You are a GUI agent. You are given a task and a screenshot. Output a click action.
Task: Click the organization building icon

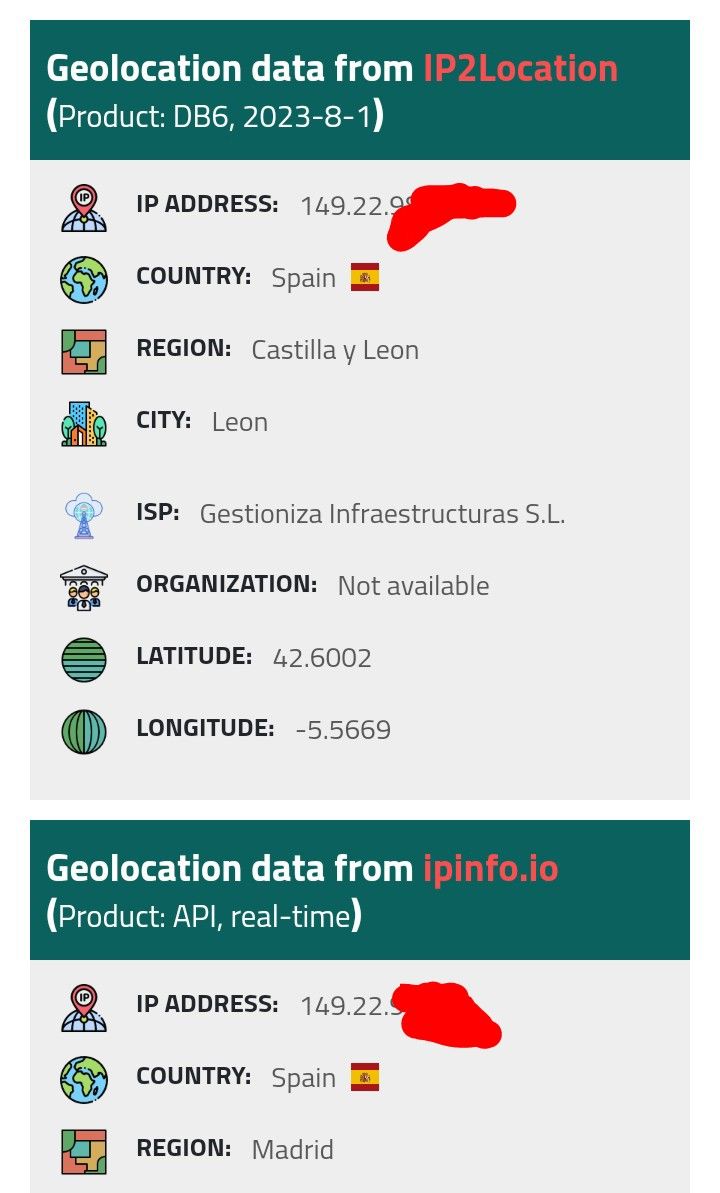point(84,588)
